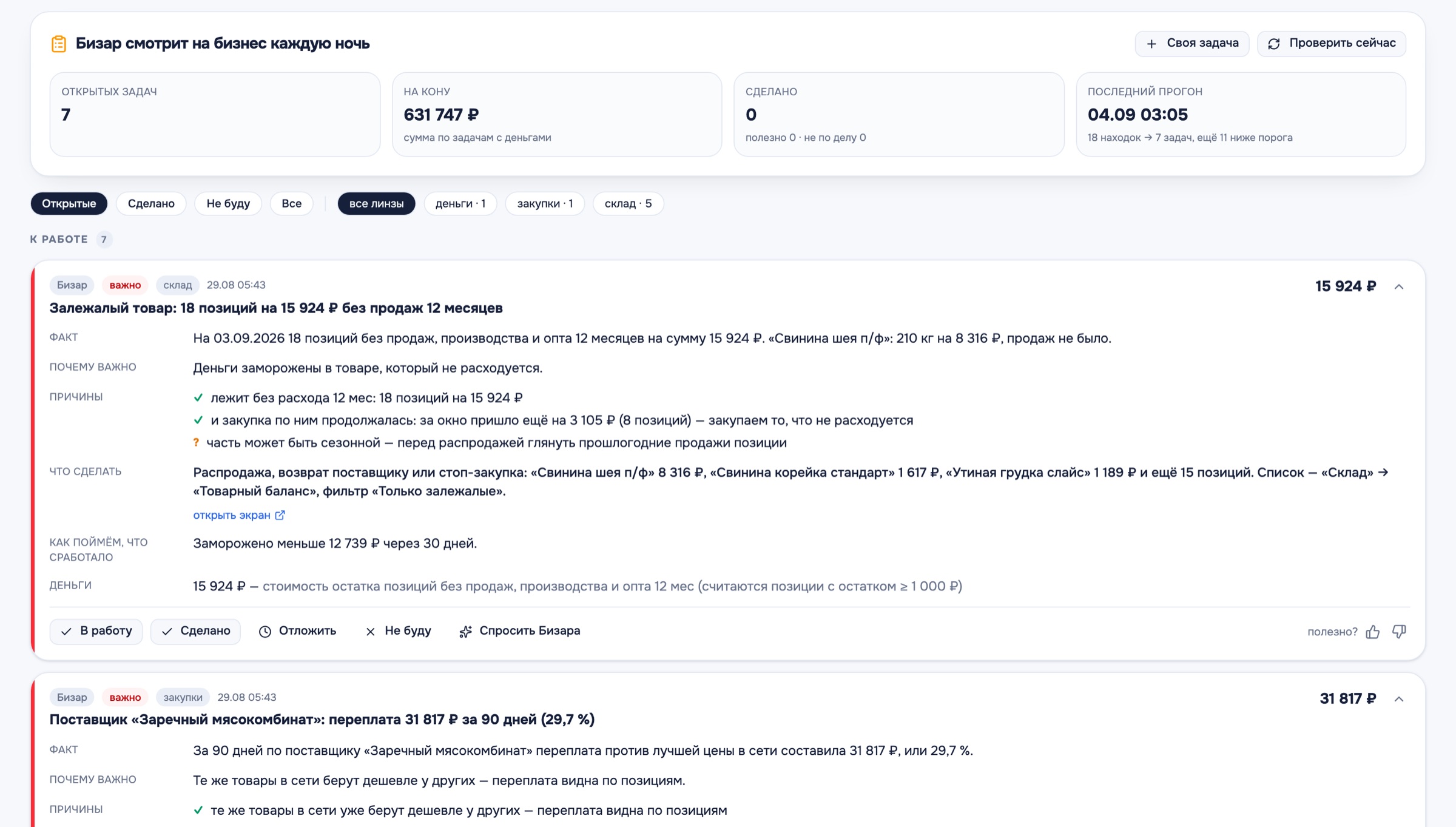Open the Не буду status tab
This screenshot has width=1456, height=827.
(x=228, y=203)
